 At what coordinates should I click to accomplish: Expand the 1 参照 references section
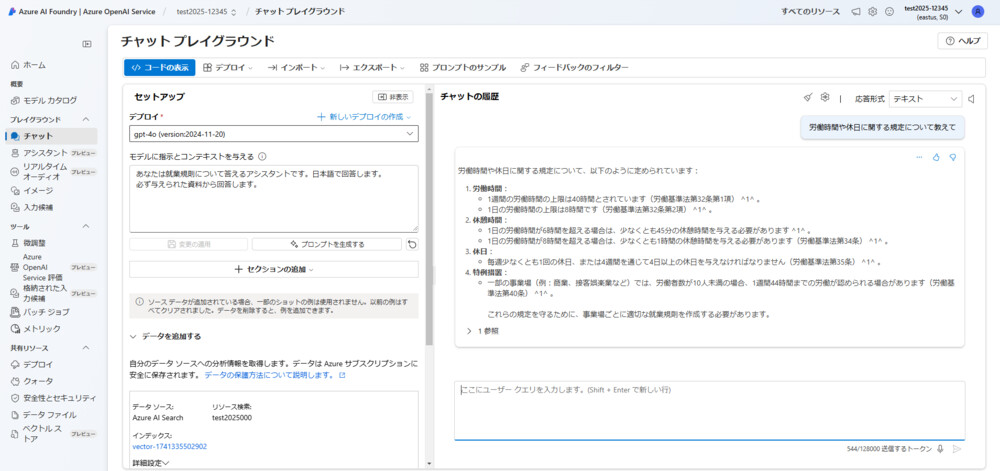483,331
